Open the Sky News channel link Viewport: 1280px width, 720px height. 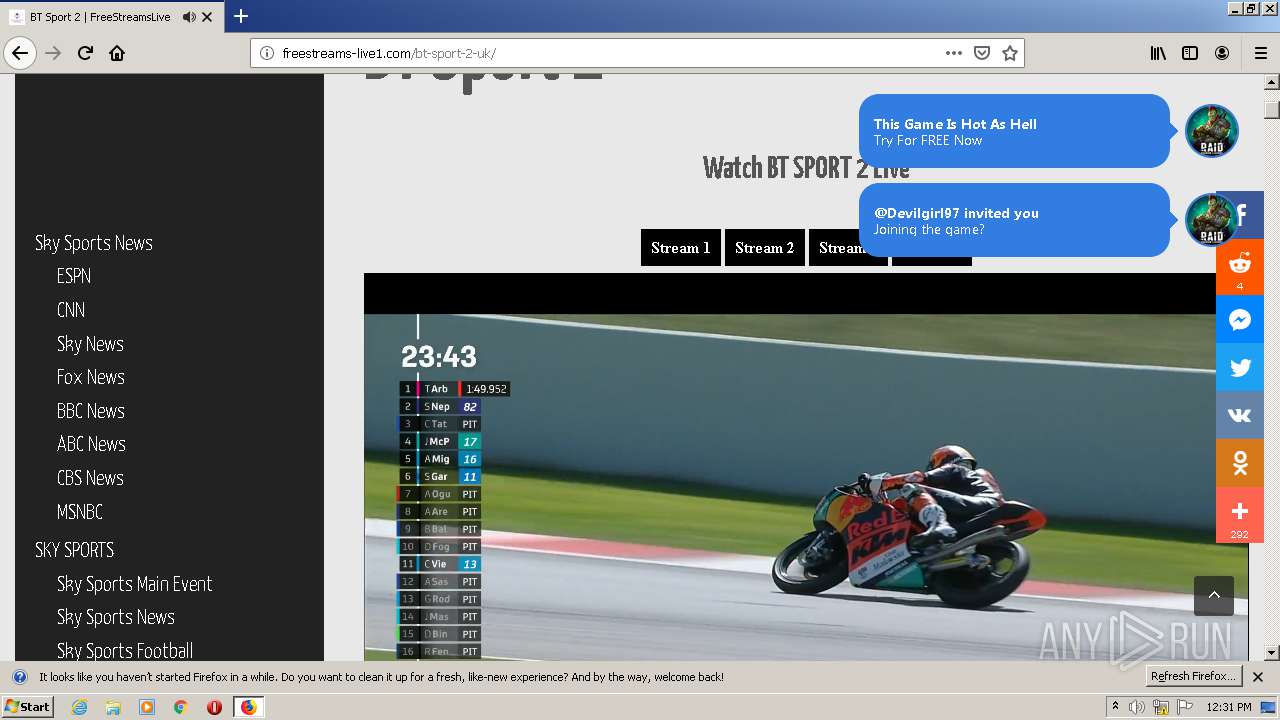point(90,344)
